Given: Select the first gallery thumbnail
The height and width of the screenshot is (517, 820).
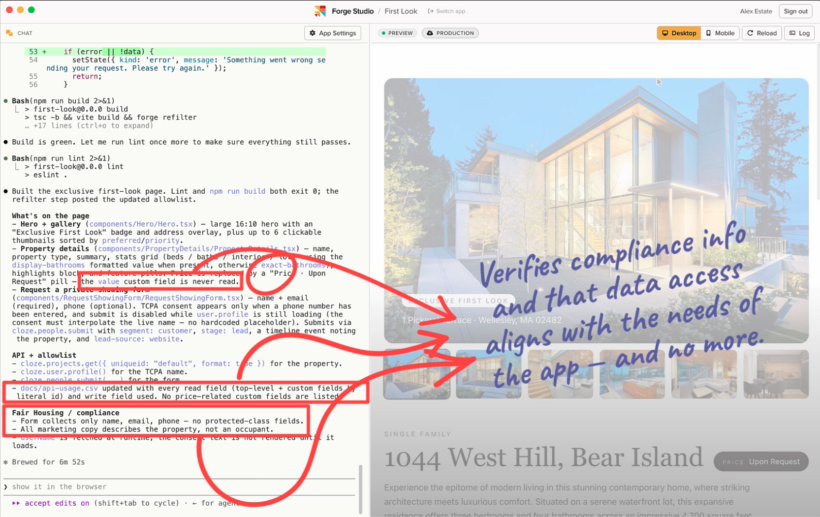Looking at the screenshot, I should click(417, 374).
